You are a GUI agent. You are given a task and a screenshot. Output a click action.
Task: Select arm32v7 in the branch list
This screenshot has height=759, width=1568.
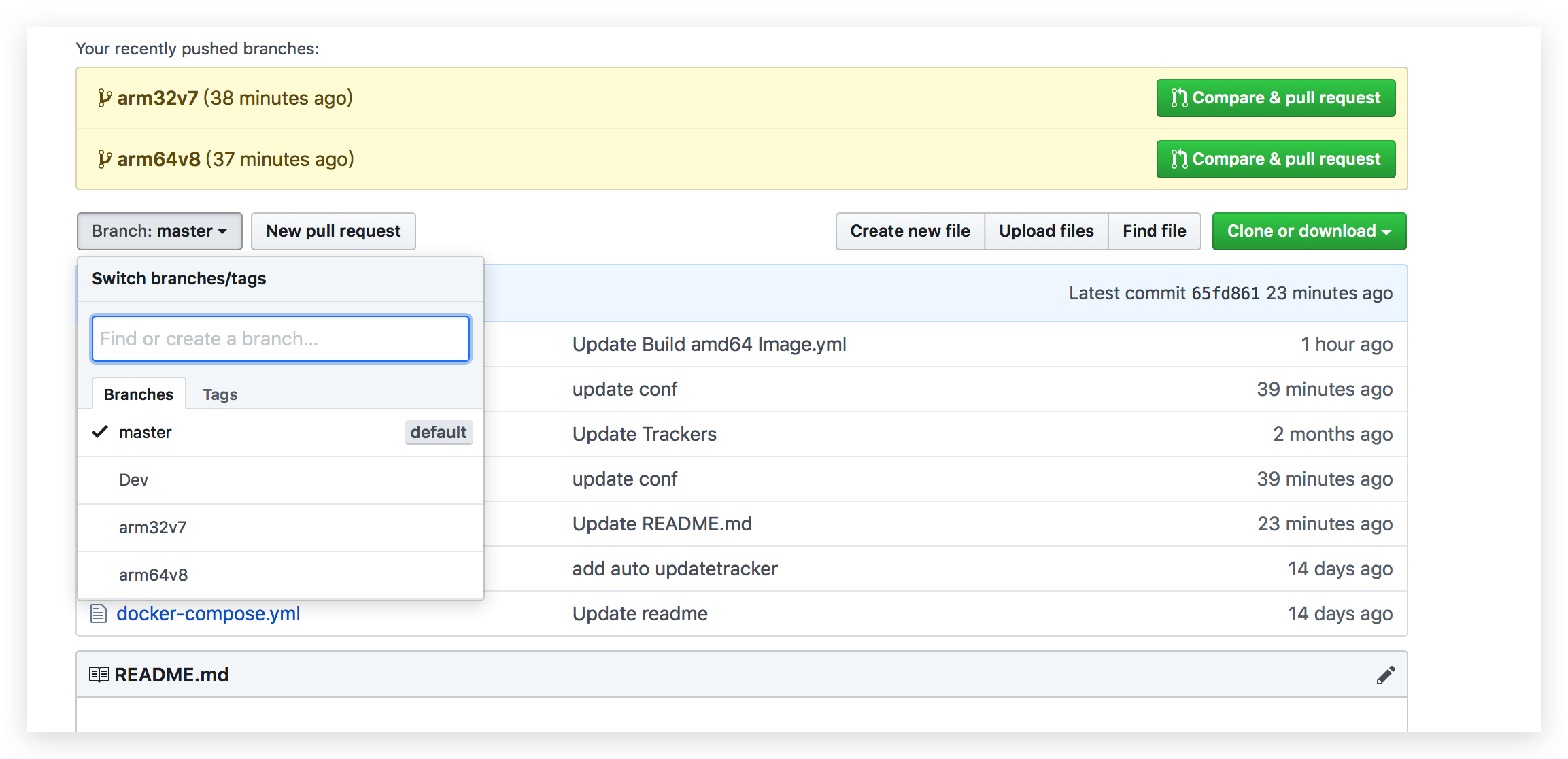pyautogui.click(x=281, y=528)
